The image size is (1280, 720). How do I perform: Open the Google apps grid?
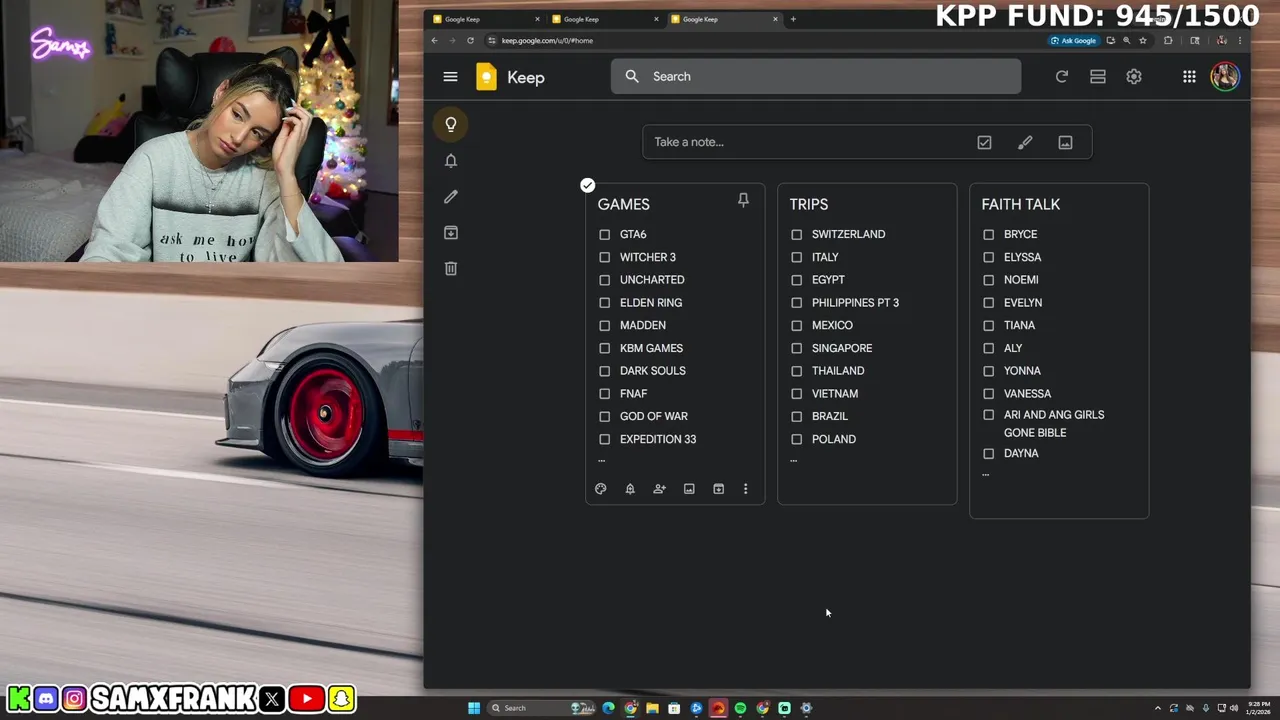[x=1189, y=77]
